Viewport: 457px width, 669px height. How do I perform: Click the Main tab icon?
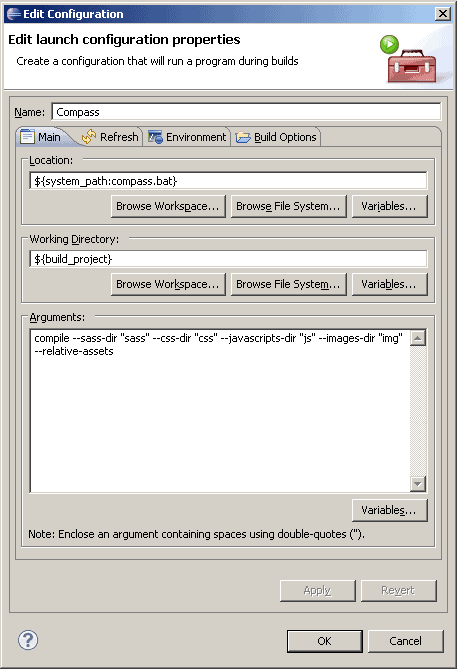(27, 137)
